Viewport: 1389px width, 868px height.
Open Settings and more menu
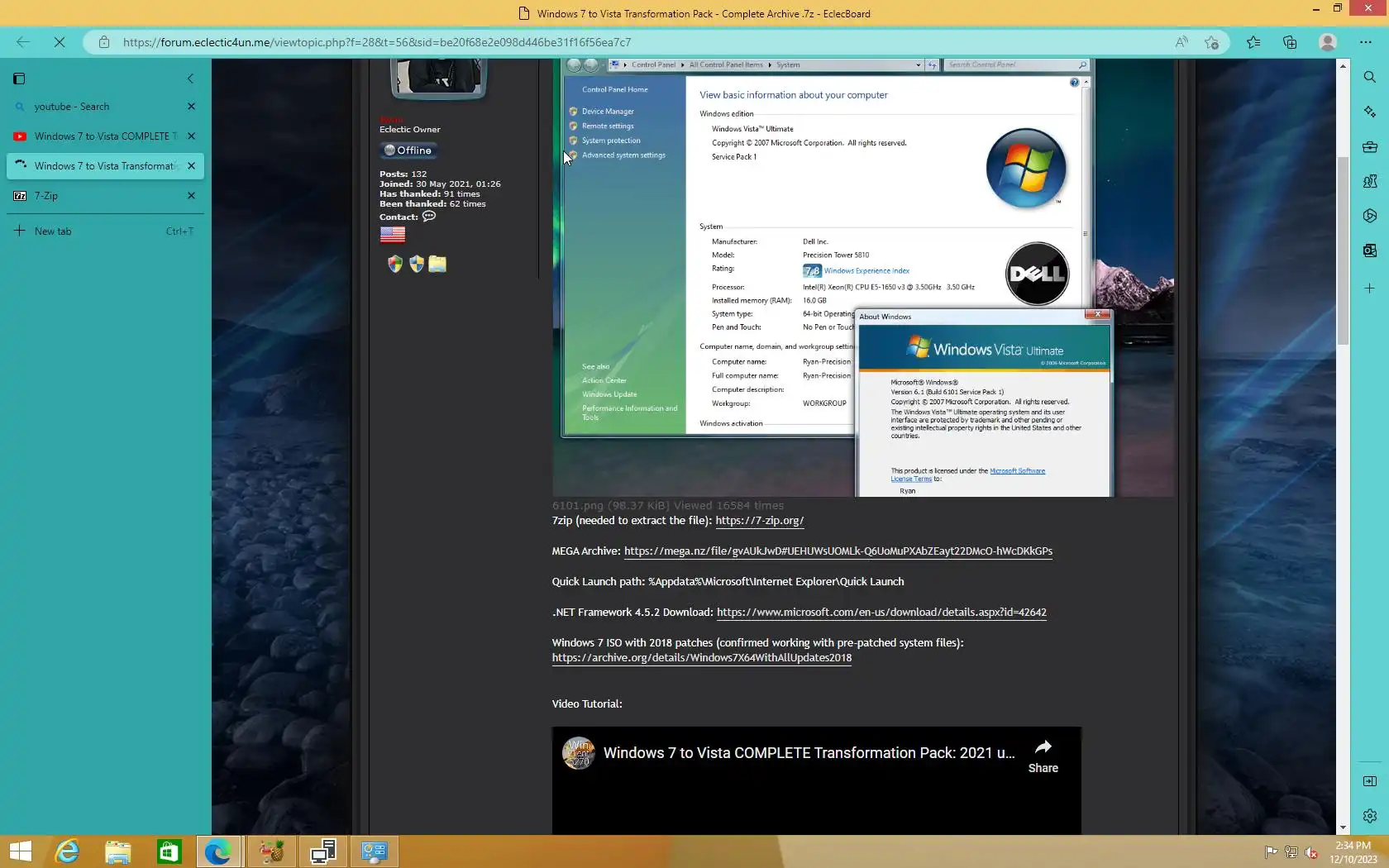pyautogui.click(x=1366, y=42)
